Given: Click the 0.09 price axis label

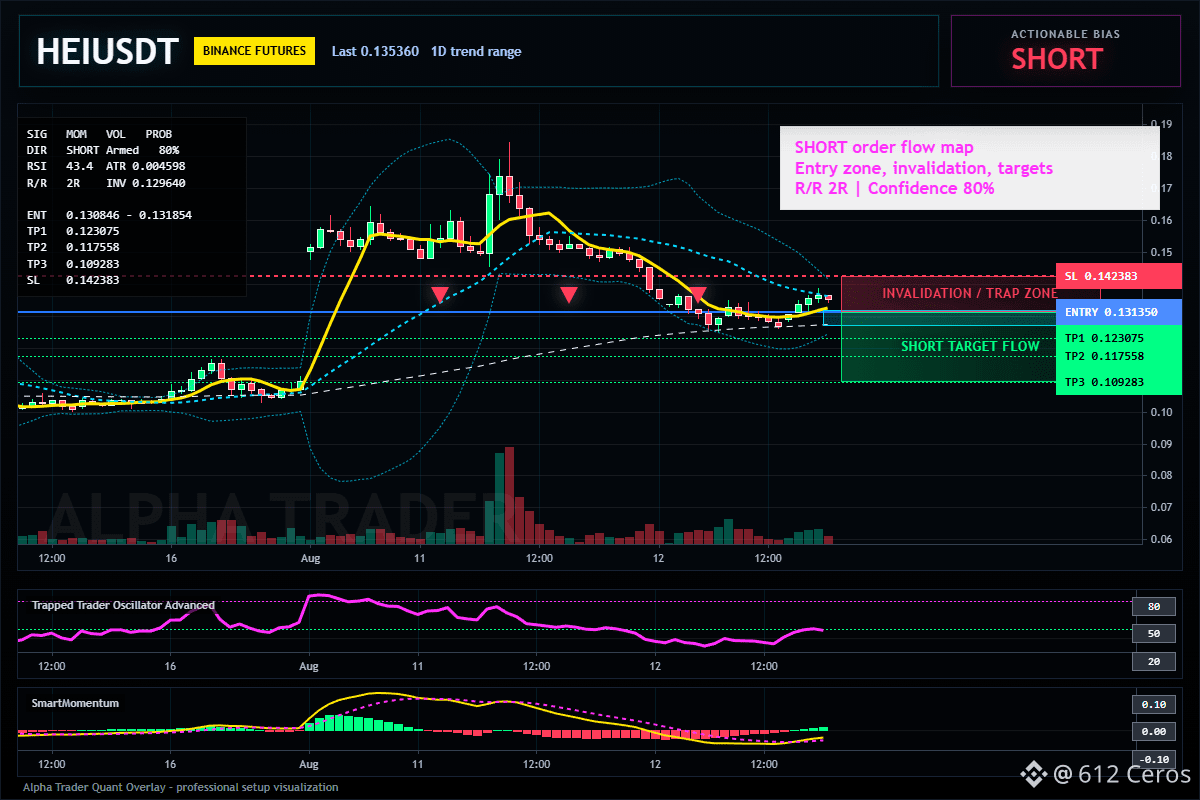Looking at the screenshot, I should point(1161,444).
